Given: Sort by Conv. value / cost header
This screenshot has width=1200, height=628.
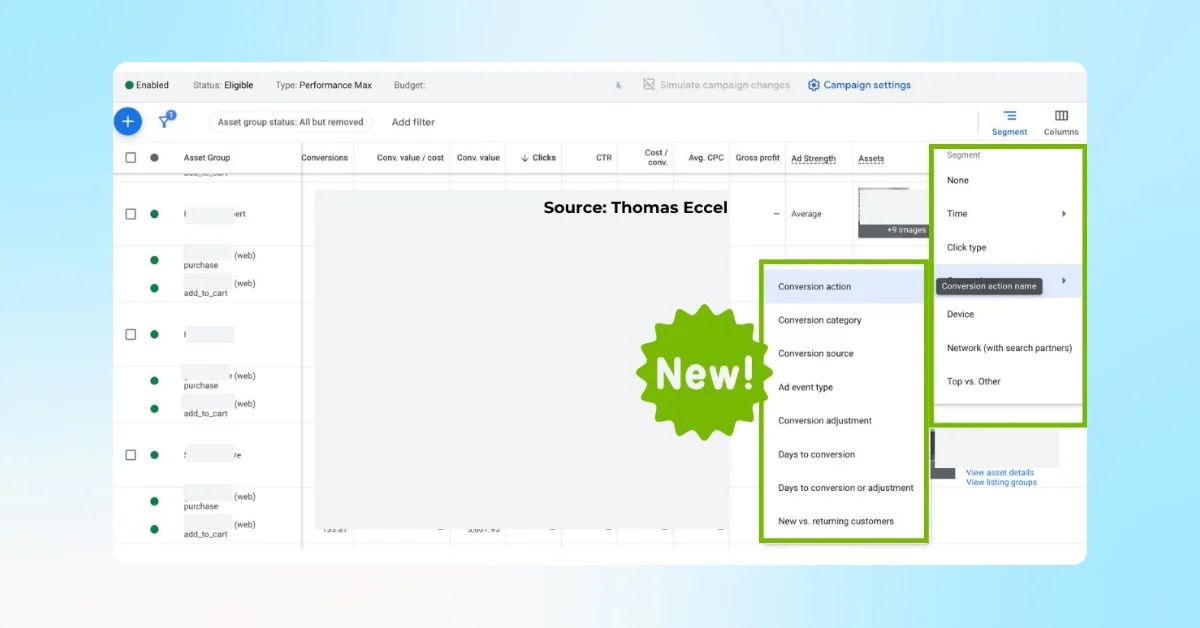Looking at the screenshot, I should pos(410,158).
